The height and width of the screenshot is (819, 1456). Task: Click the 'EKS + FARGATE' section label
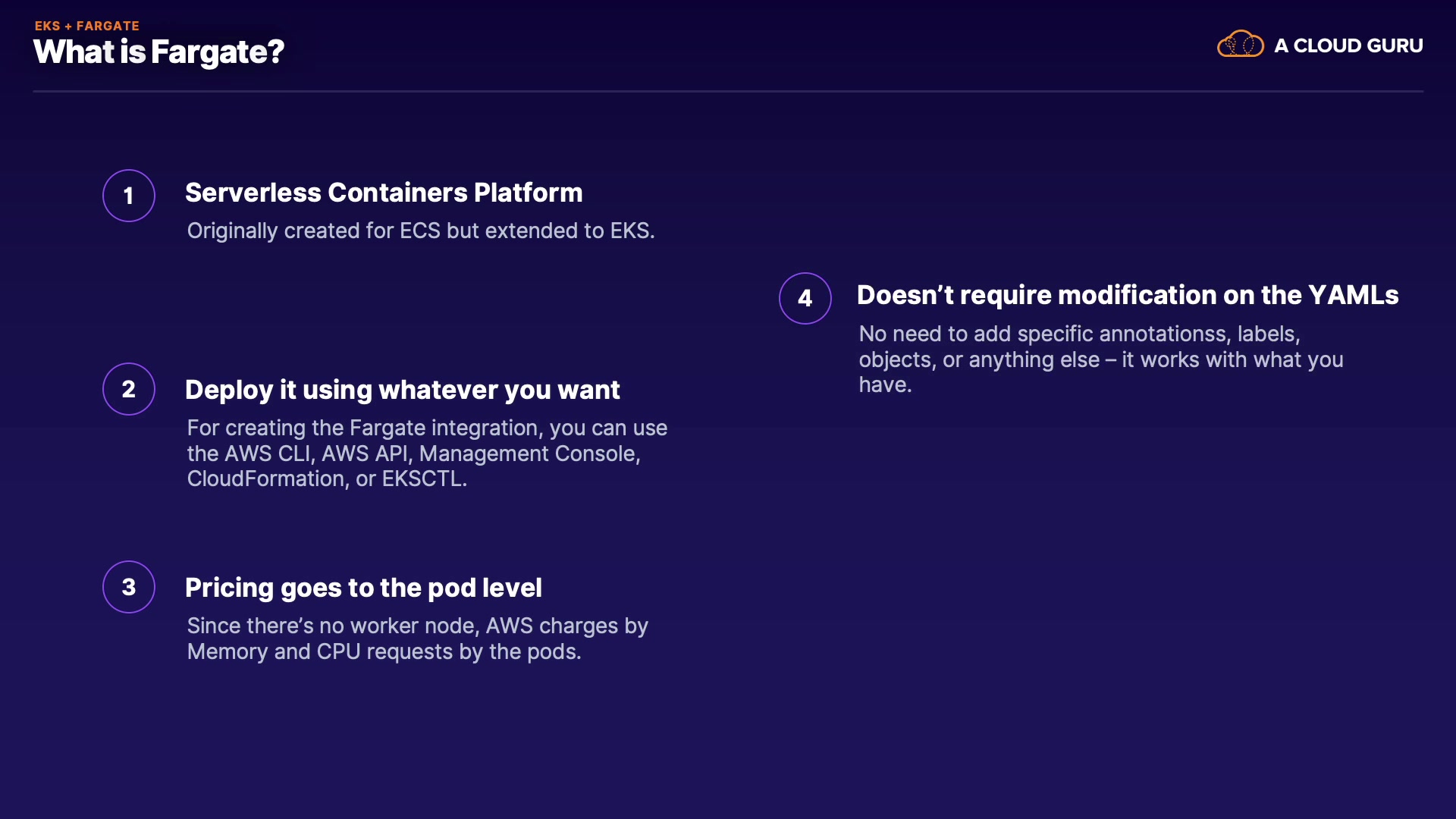tap(87, 26)
